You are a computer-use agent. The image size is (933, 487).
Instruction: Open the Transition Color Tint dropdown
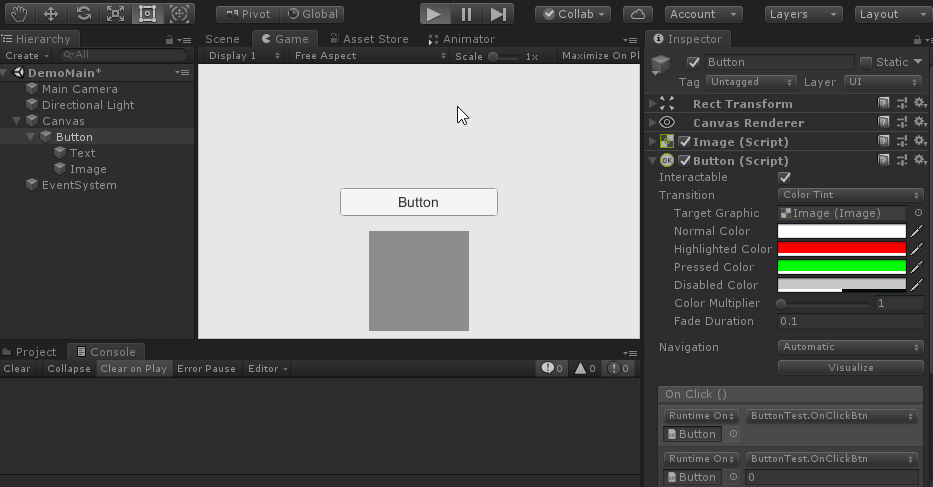pos(851,195)
